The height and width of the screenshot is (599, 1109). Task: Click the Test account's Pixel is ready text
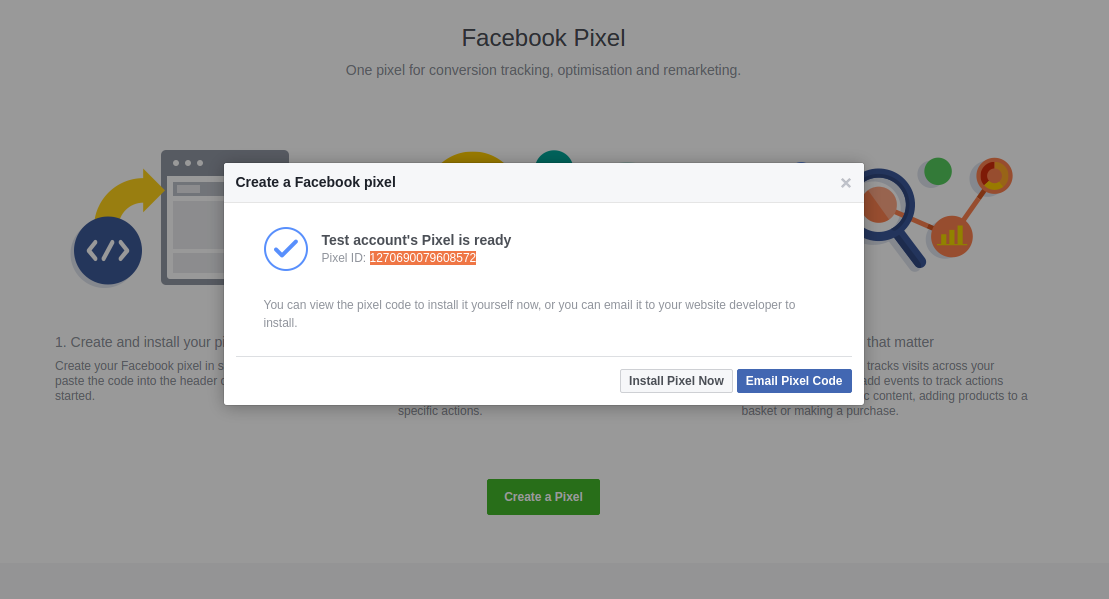click(416, 240)
